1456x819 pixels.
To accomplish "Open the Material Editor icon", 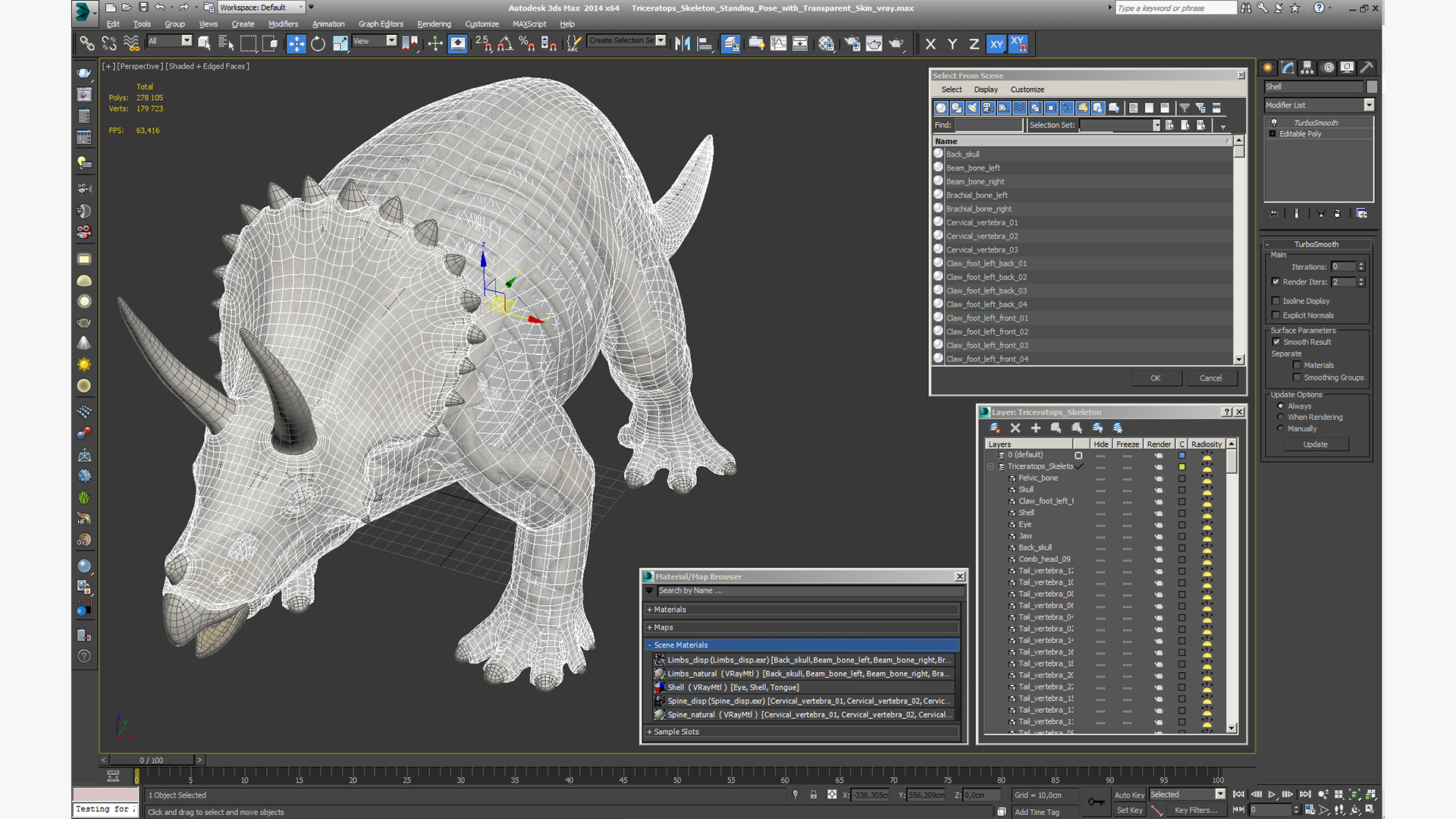I will point(826,44).
